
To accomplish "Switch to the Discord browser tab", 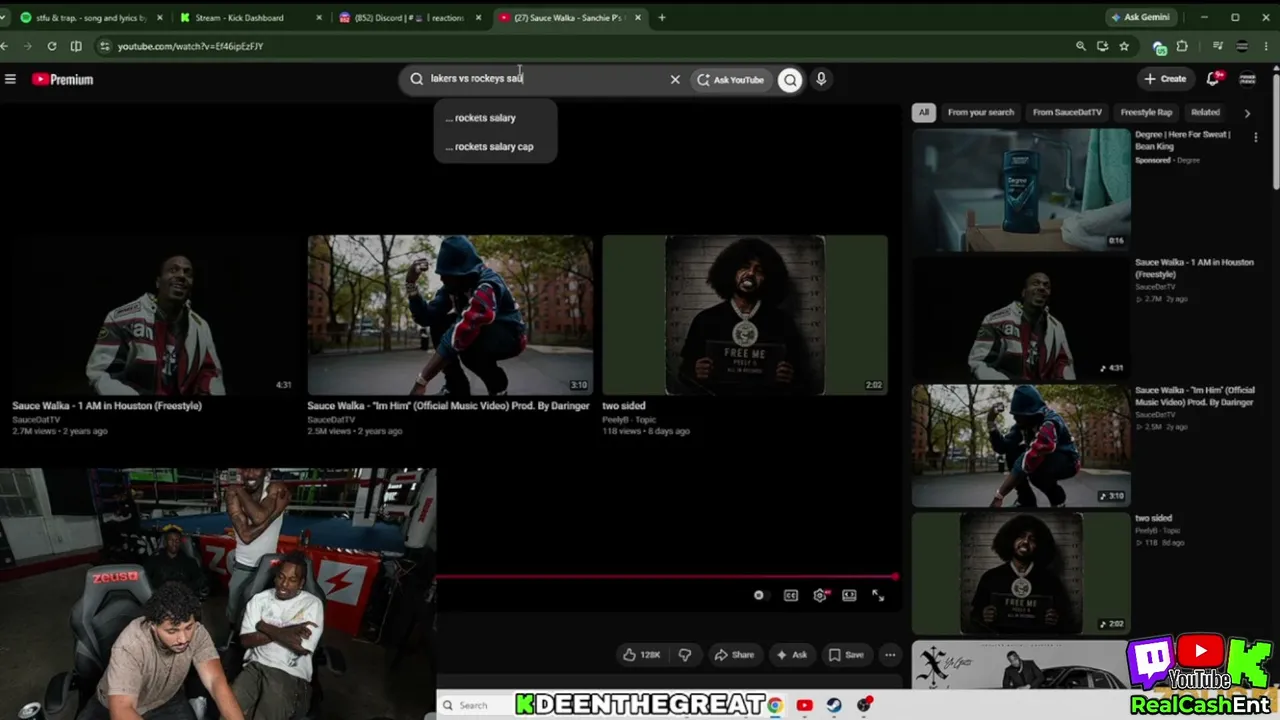I will 410,18.
